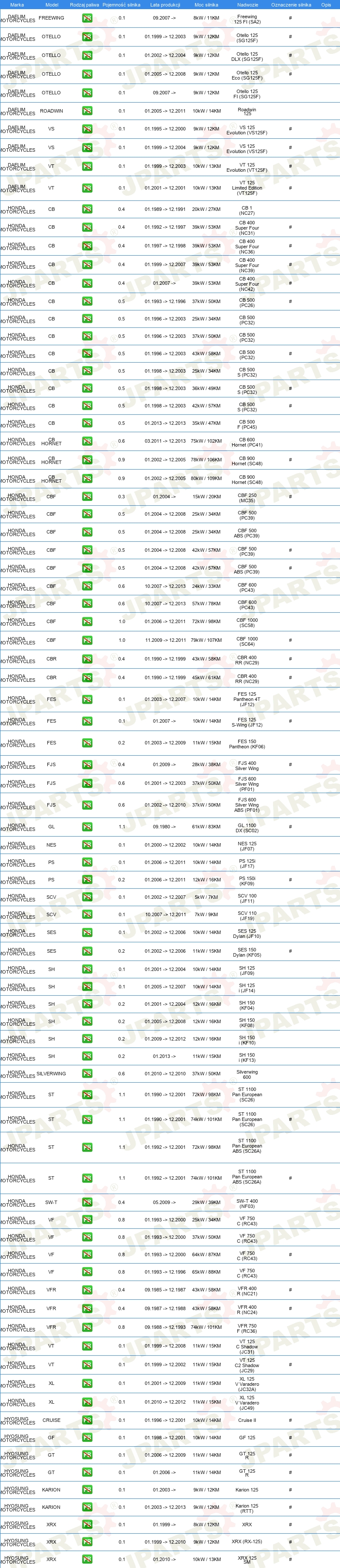Click fuel icon for VFR 750 F (RC36)

87,1328
